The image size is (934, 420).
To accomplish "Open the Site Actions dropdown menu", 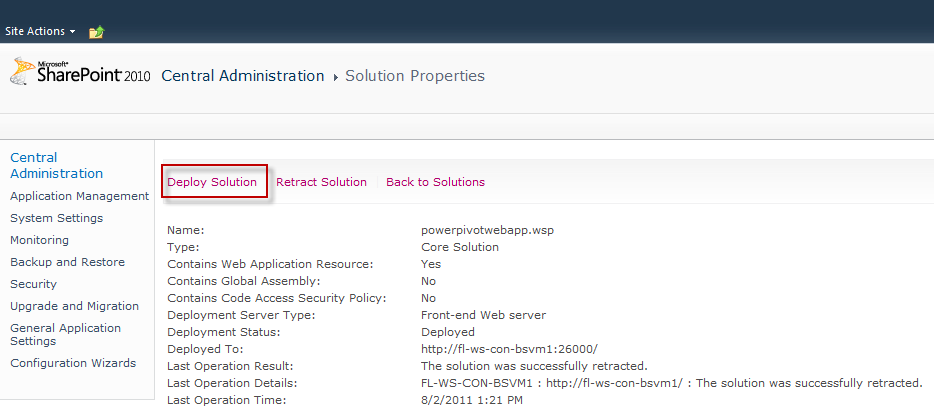I will coord(40,32).
